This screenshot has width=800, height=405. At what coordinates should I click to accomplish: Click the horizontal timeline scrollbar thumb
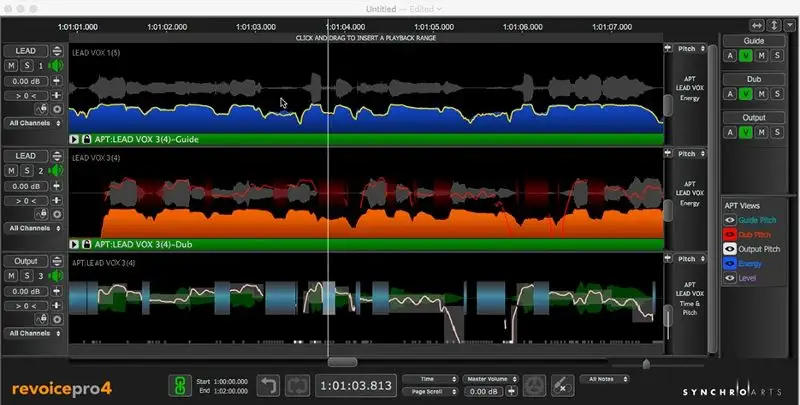(x=342, y=362)
